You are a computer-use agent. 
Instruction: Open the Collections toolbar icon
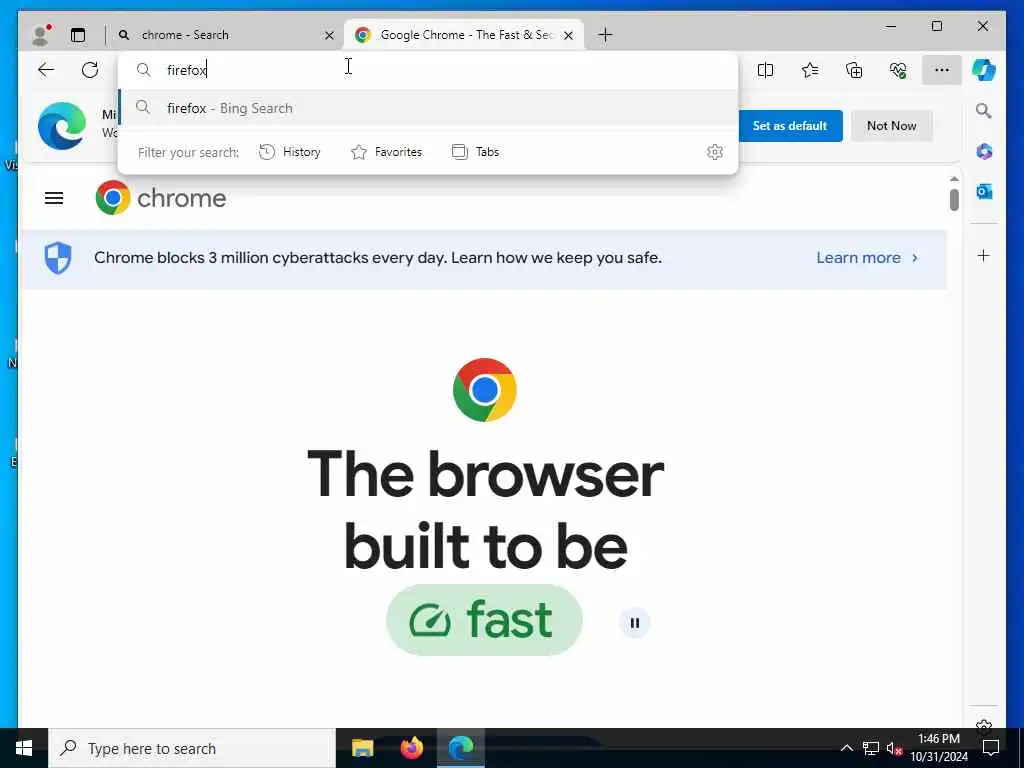[854, 70]
